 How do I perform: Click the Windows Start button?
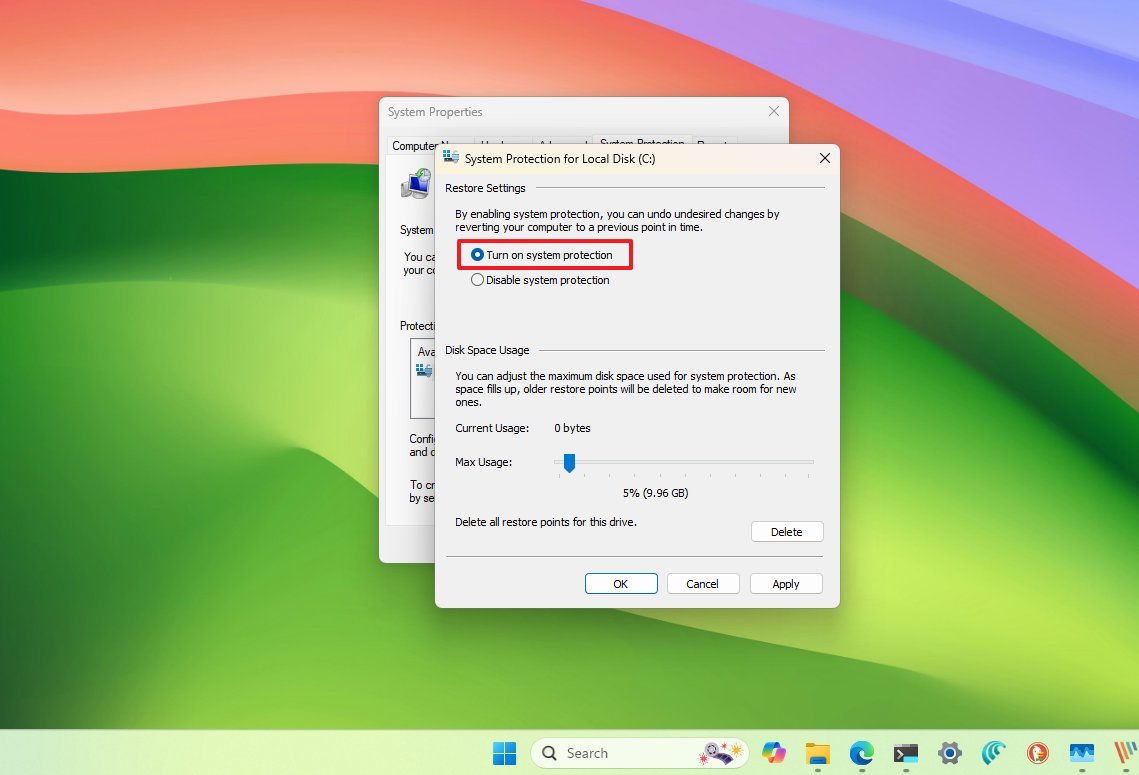(x=504, y=752)
